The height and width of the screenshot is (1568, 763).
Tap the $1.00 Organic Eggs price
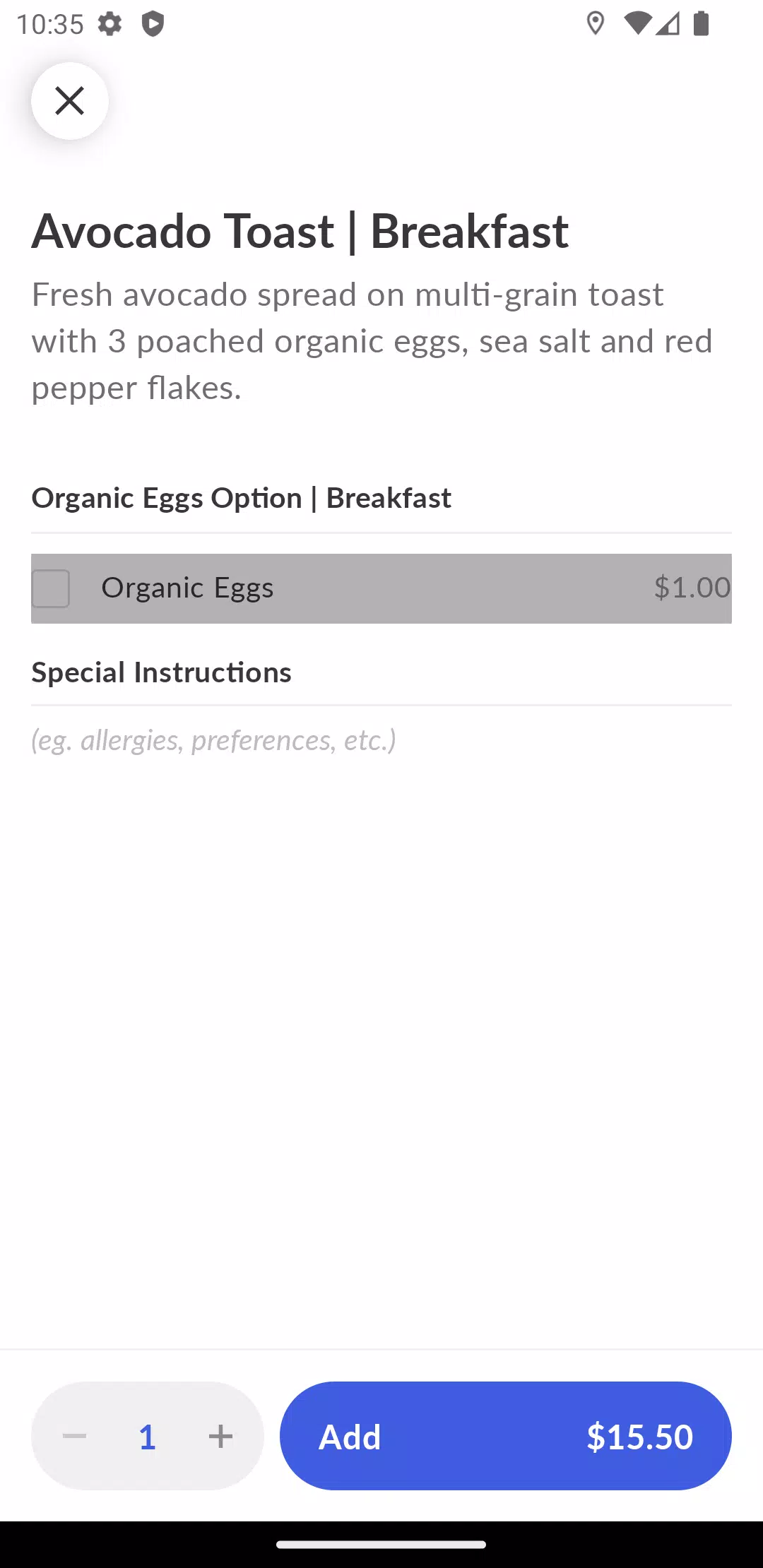pos(692,588)
